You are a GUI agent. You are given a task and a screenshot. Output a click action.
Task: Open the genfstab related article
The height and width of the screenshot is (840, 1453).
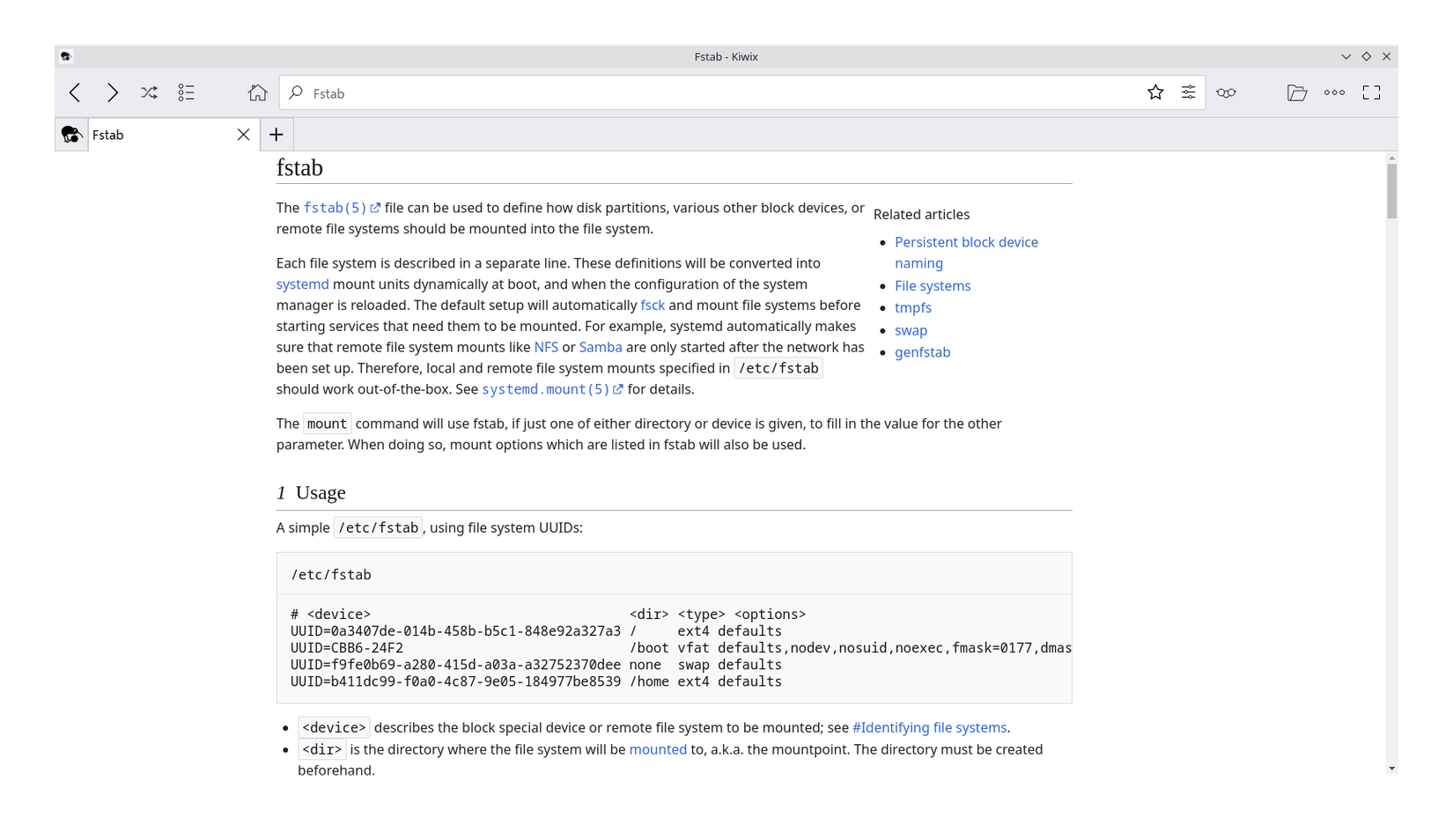coord(922,352)
